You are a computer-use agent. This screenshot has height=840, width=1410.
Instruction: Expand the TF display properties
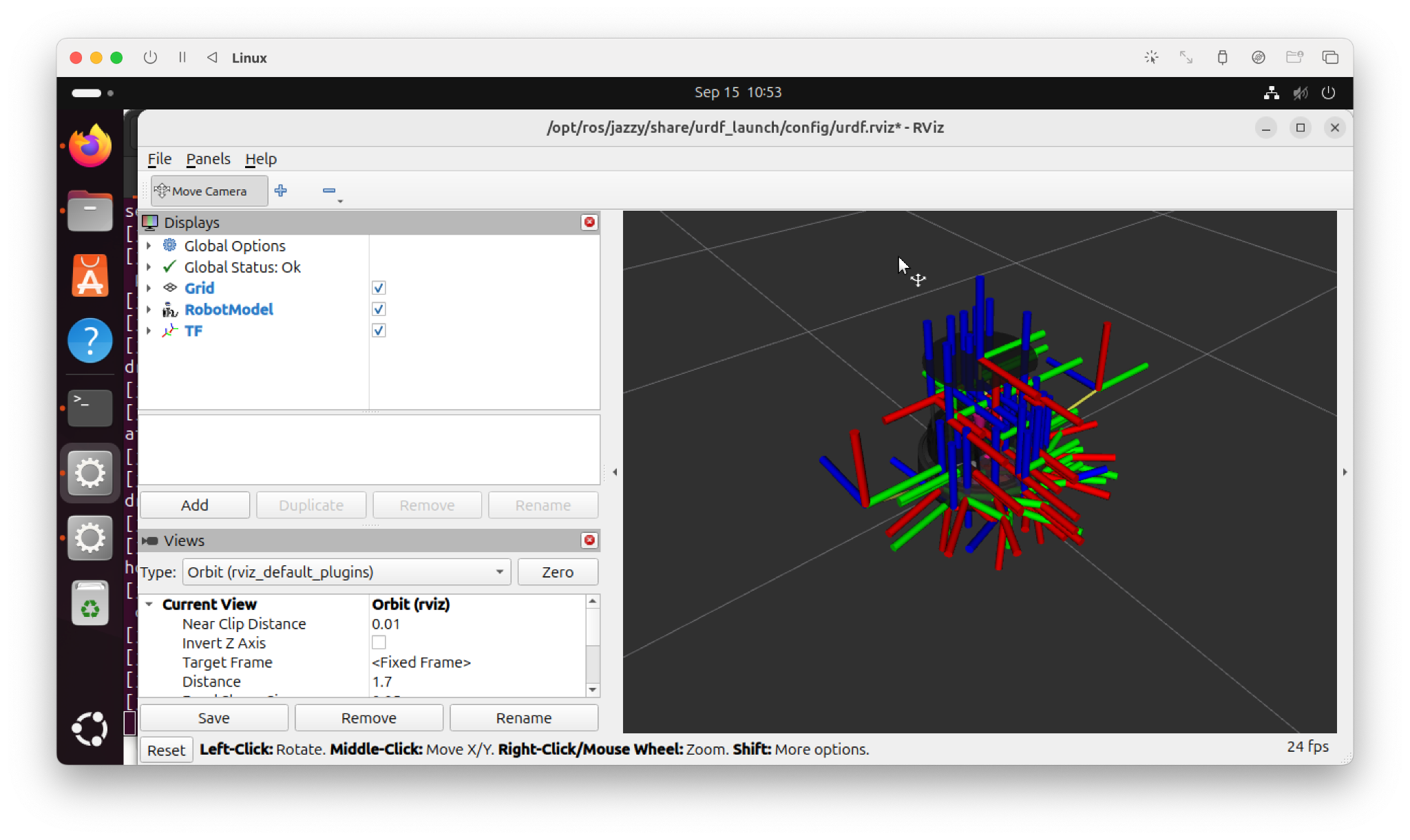[x=149, y=330]
